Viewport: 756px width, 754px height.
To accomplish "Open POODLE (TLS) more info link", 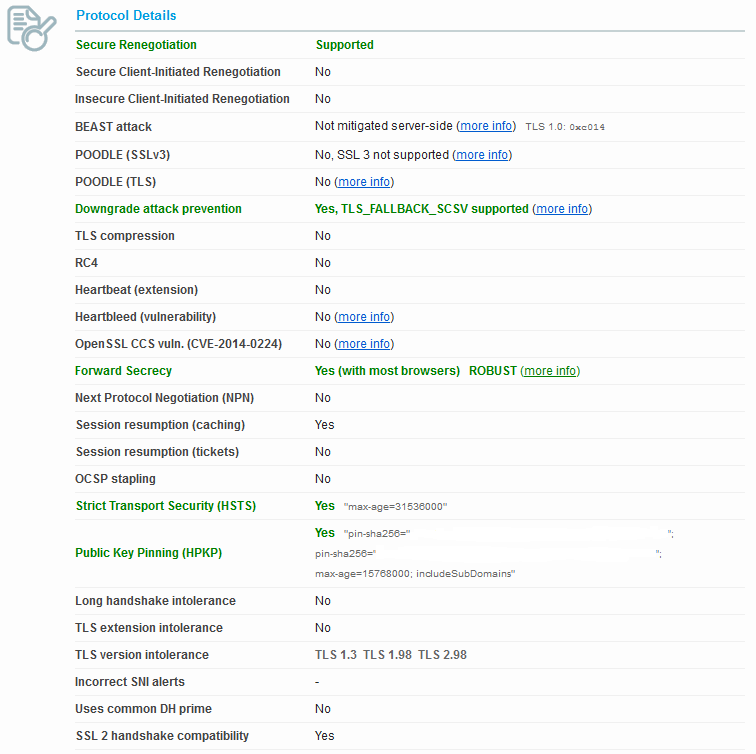I will coord(364,182).
